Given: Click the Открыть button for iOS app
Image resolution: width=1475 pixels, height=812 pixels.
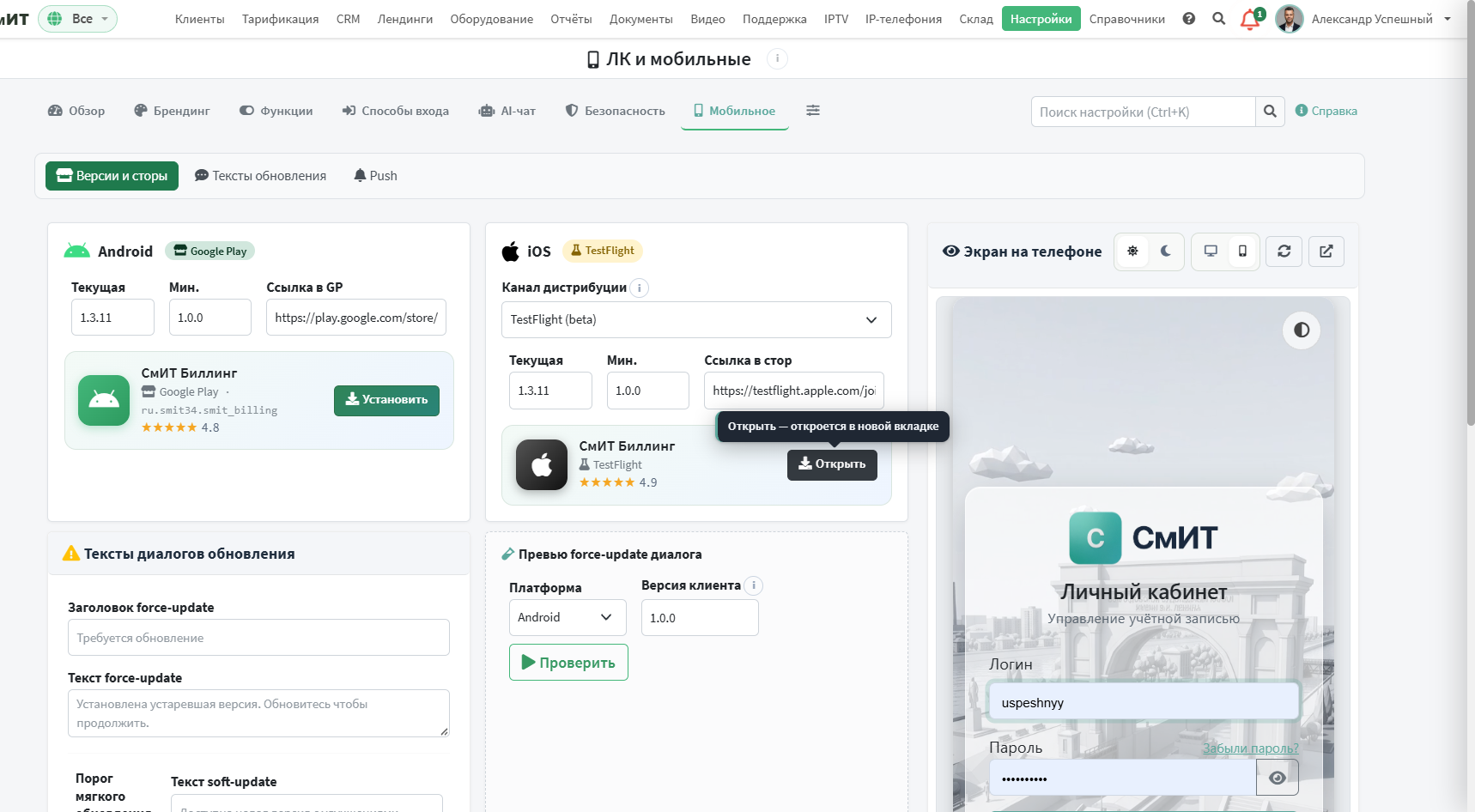Looking at the screenshot, I should [x=832, y=464].
